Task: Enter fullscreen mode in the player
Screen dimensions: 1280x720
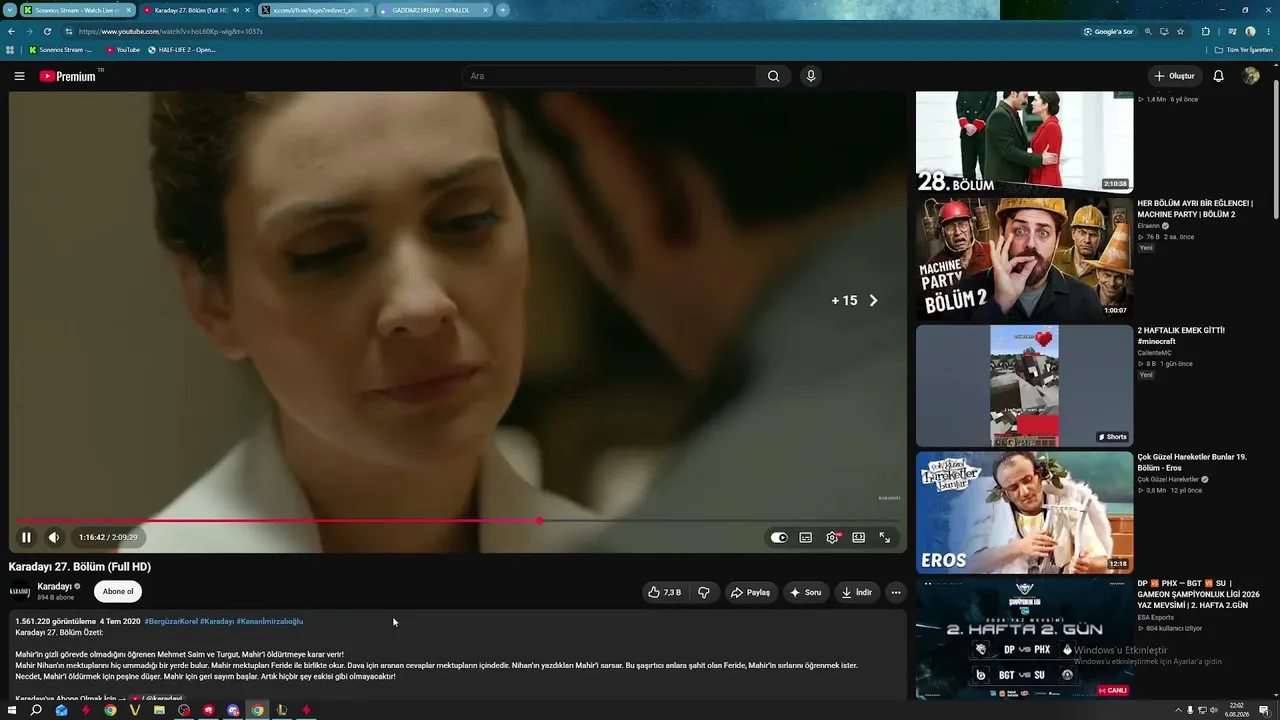Action: (x=885, y=537)
